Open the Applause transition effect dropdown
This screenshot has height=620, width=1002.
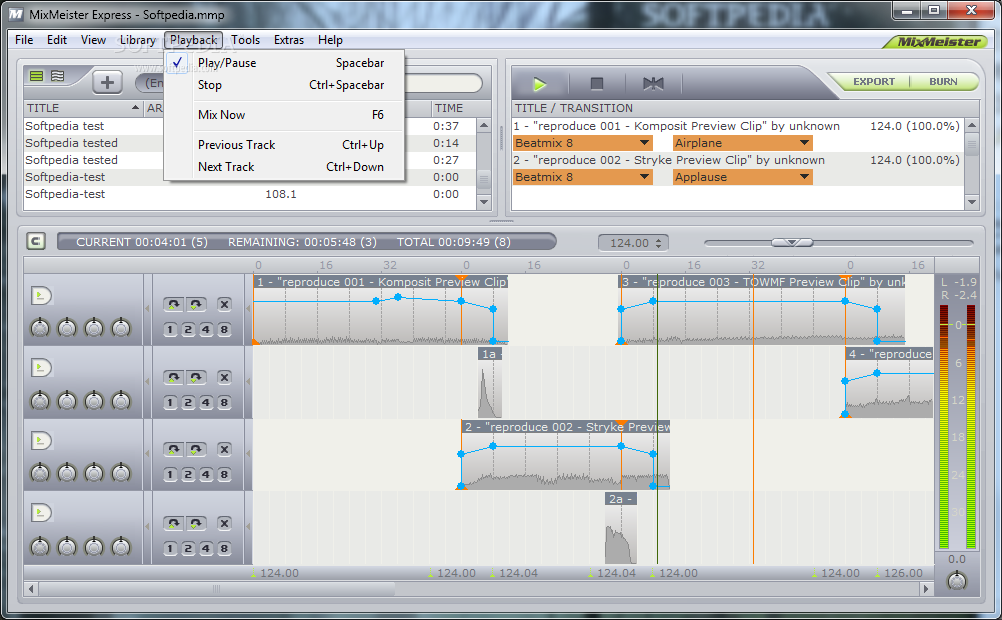pyautogui.click(x=743, y=176)
